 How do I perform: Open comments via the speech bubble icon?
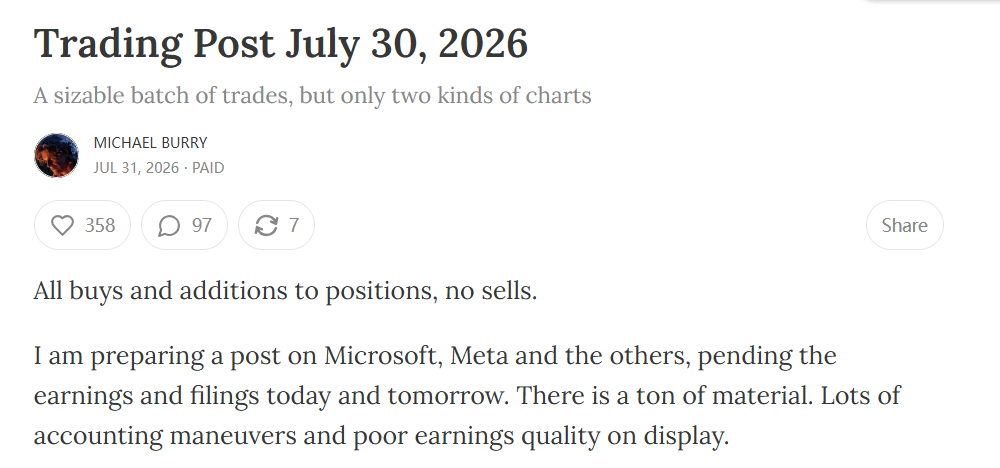(168, 225)
